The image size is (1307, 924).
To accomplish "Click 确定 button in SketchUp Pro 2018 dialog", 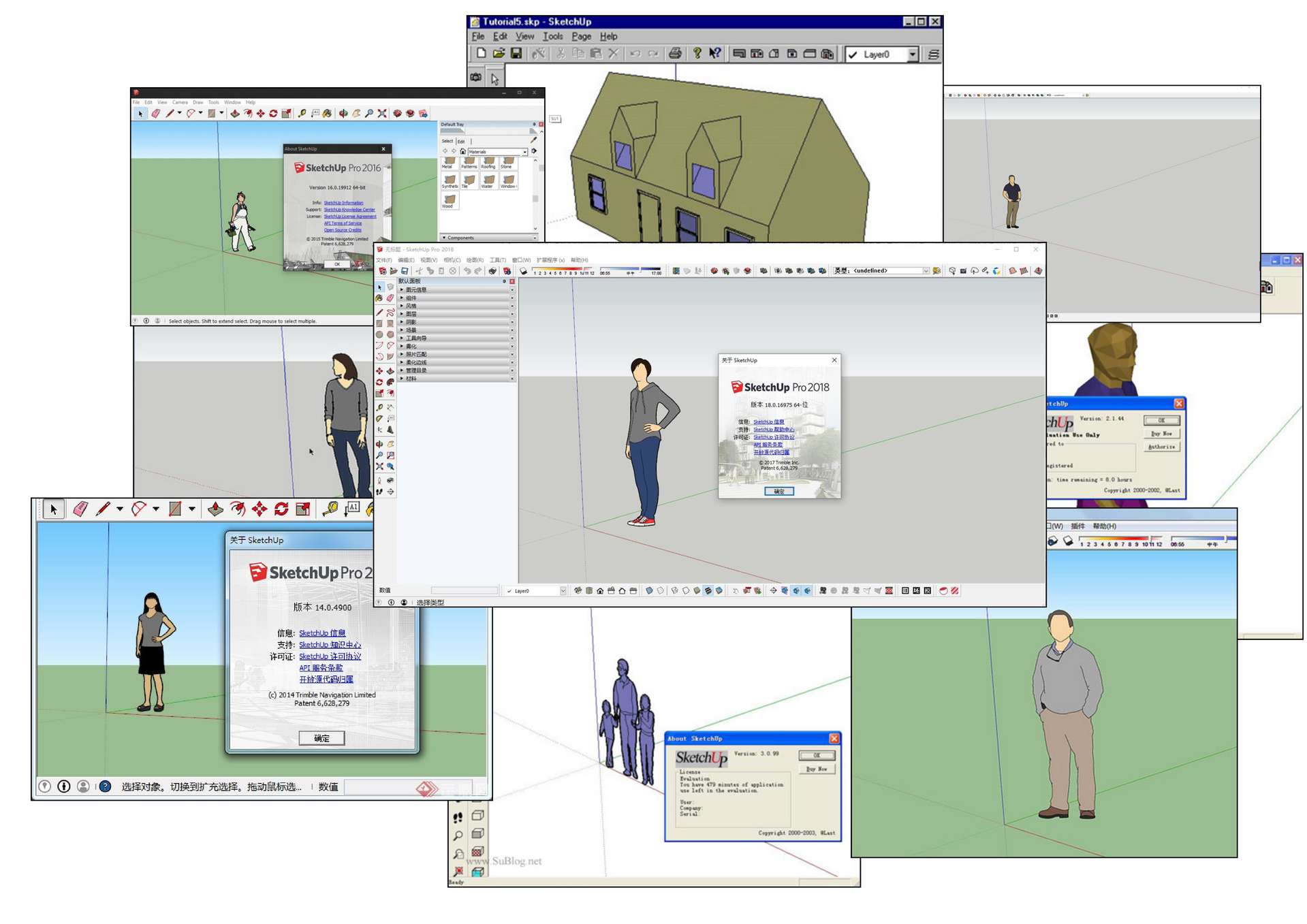I will click(778, 491).
